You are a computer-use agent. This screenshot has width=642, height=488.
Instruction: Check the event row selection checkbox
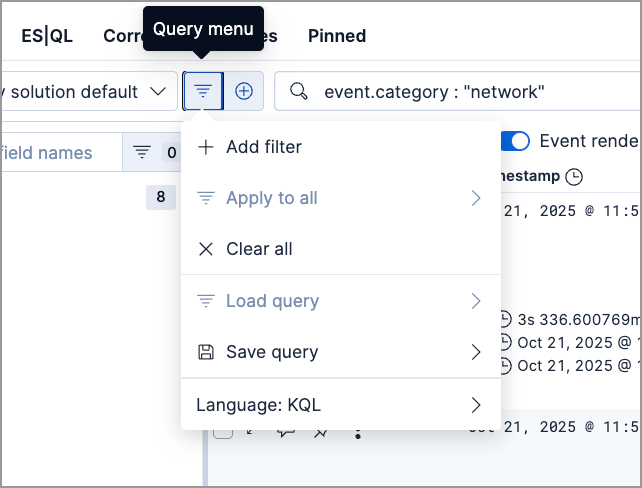224,432
